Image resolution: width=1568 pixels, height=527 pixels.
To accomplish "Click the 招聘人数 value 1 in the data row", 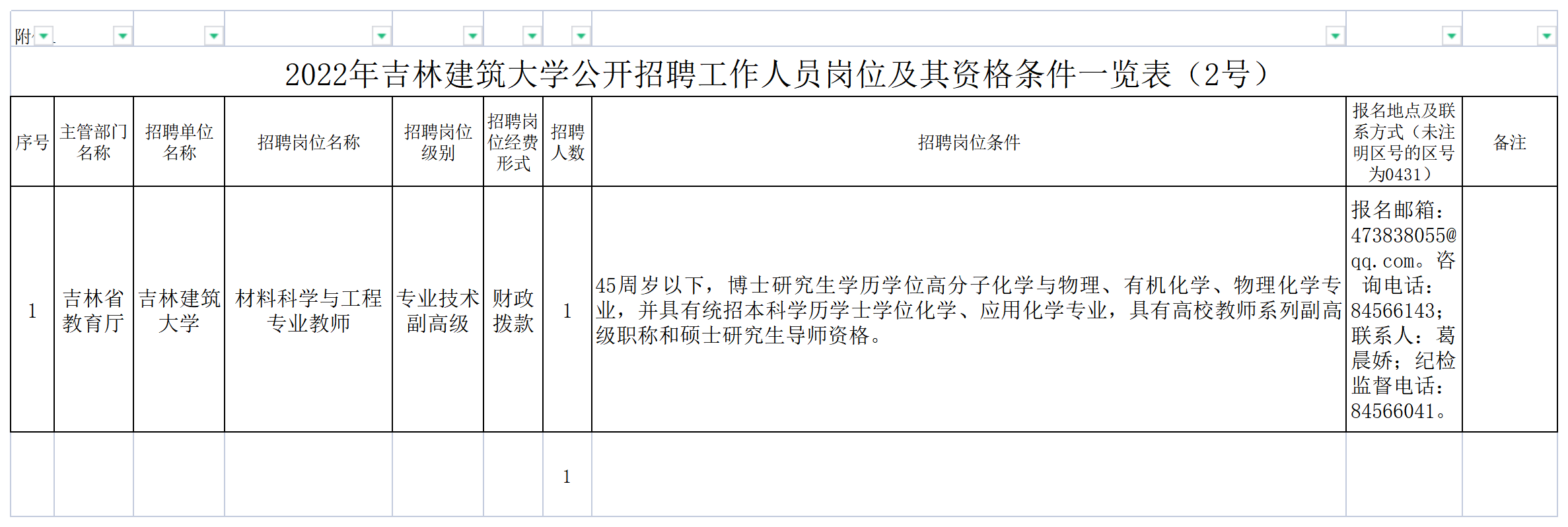I will point(567,310).
